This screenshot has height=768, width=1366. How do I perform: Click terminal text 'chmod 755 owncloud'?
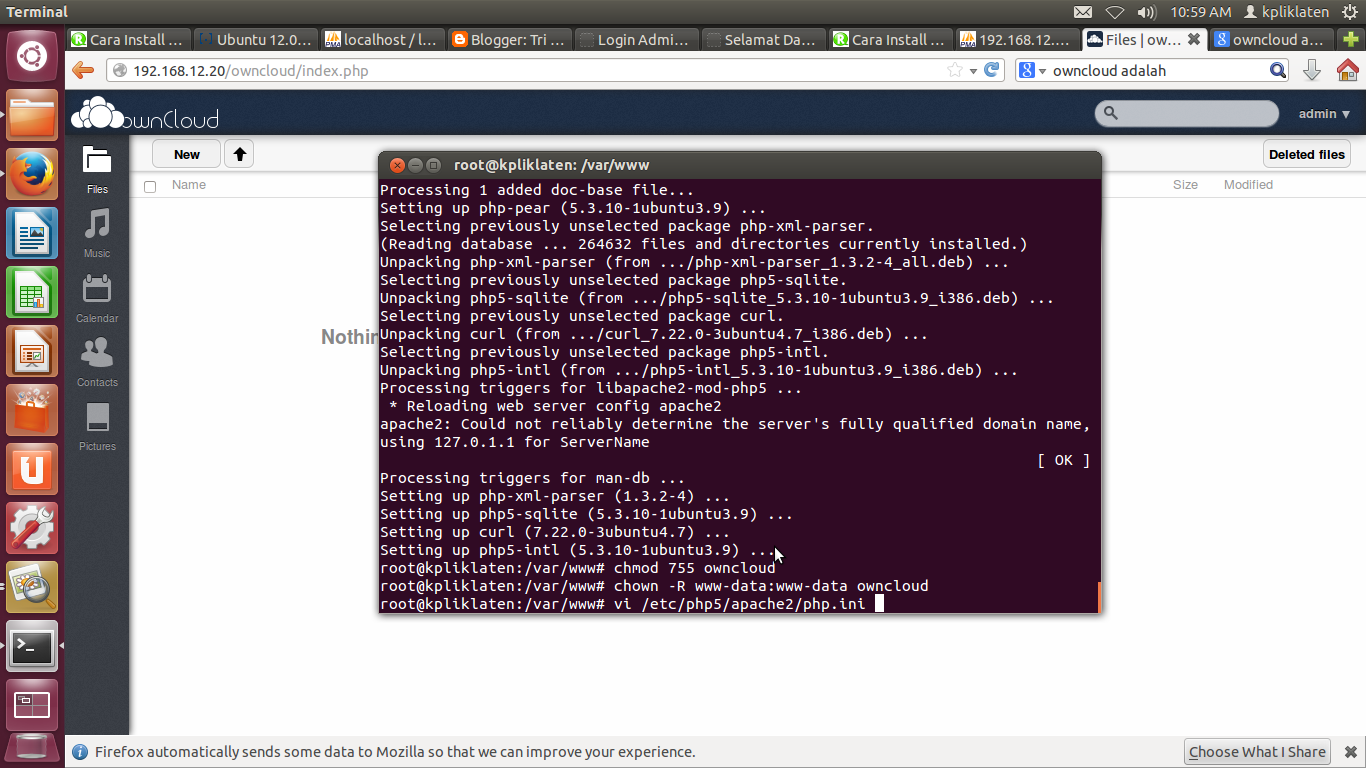[x=694, y=568]
